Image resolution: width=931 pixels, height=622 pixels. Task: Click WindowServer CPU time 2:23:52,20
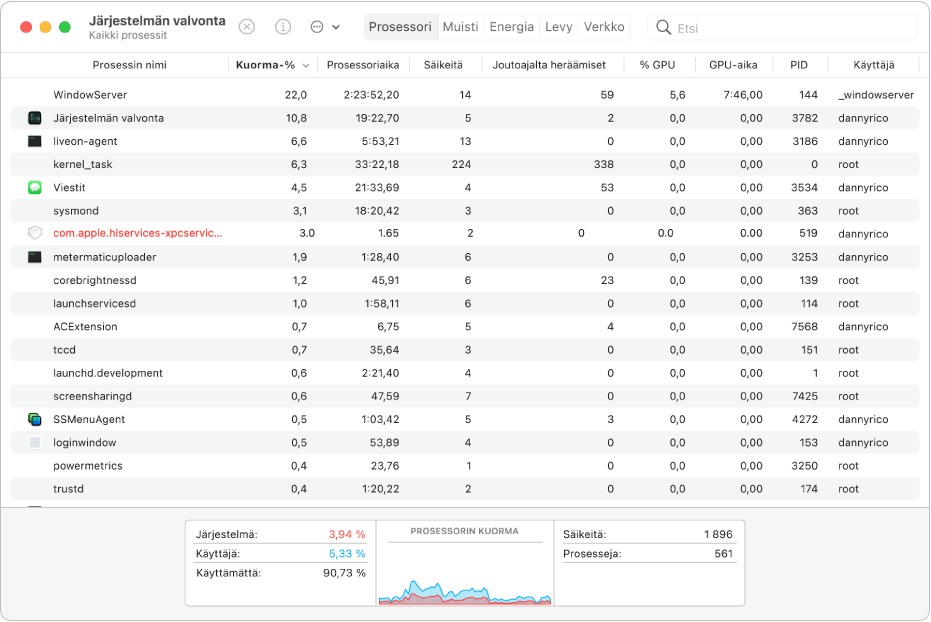click(x=371, y=95)
